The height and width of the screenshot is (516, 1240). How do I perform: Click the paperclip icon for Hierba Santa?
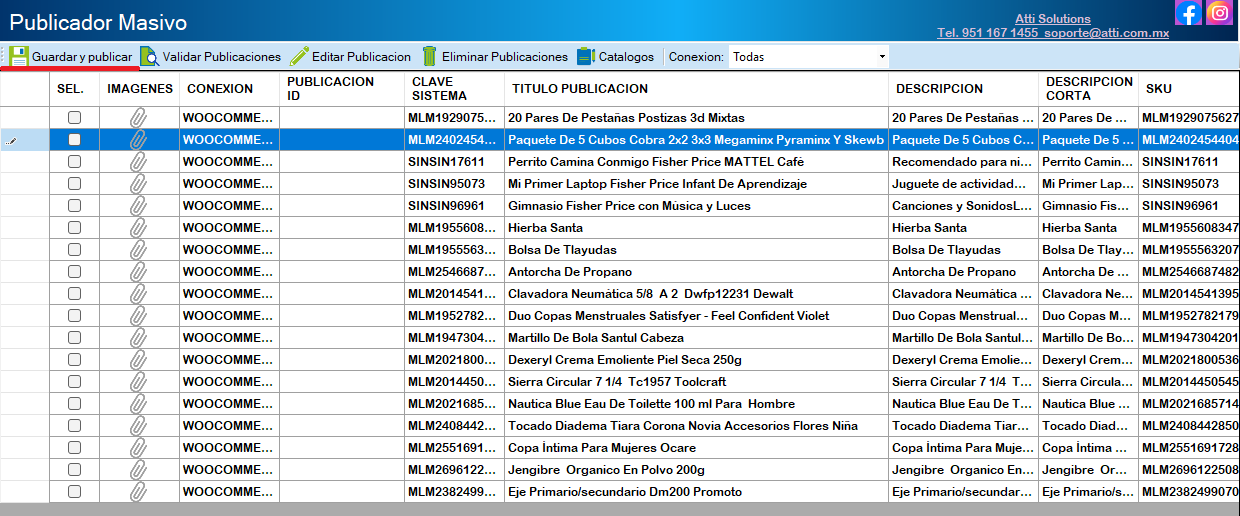pyautogui.click(x=139, y=228)
